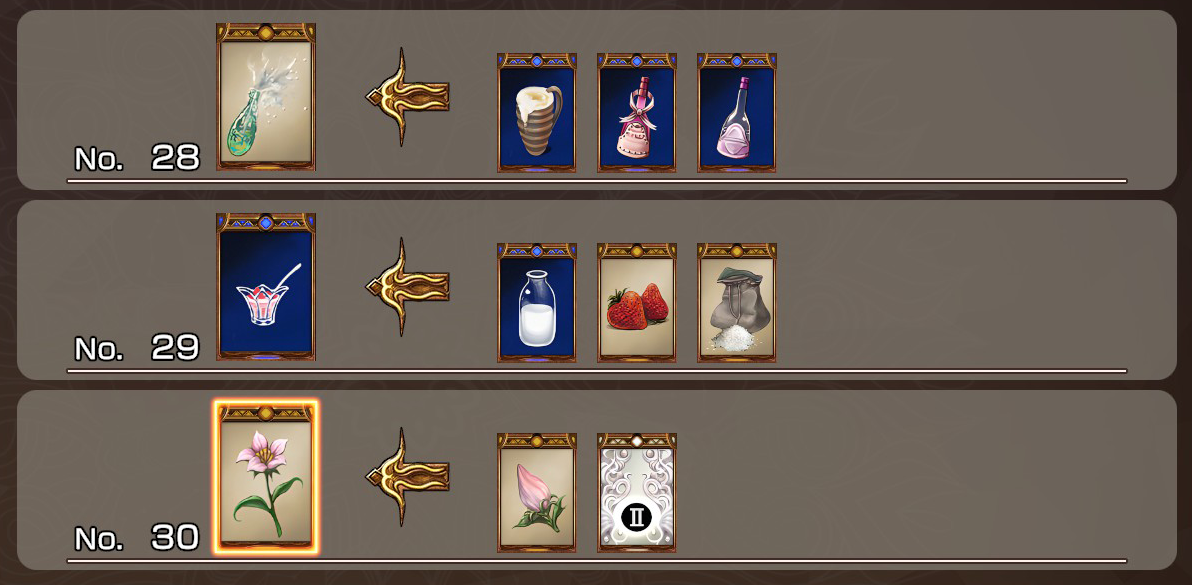The height and width of the screenshot is (585, 1192).
Task: Open the white card marked II
Action: click(637, 492)
